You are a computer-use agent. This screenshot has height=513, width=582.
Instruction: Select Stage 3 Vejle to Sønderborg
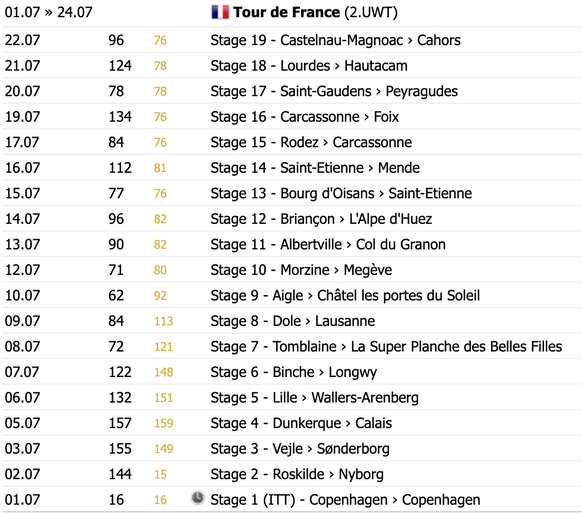pyautogui.click(x=300, y=449)
